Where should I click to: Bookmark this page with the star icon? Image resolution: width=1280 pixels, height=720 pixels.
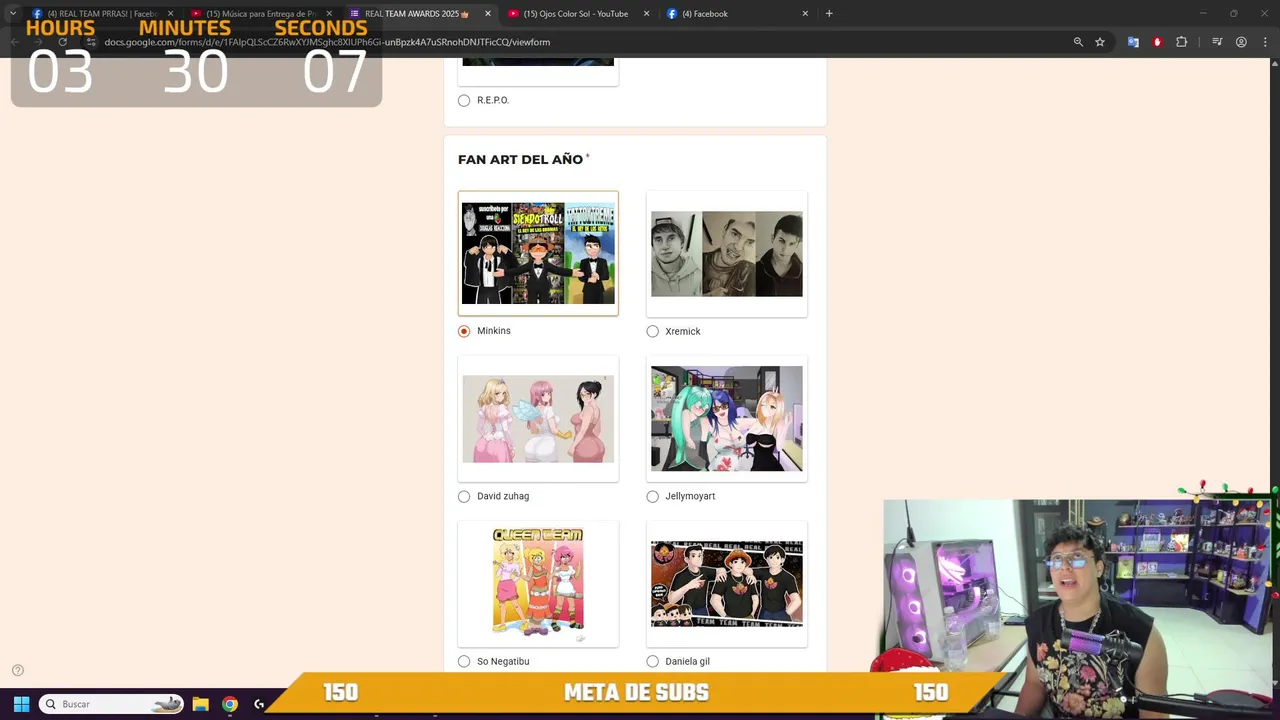(x=1100, y=42)
